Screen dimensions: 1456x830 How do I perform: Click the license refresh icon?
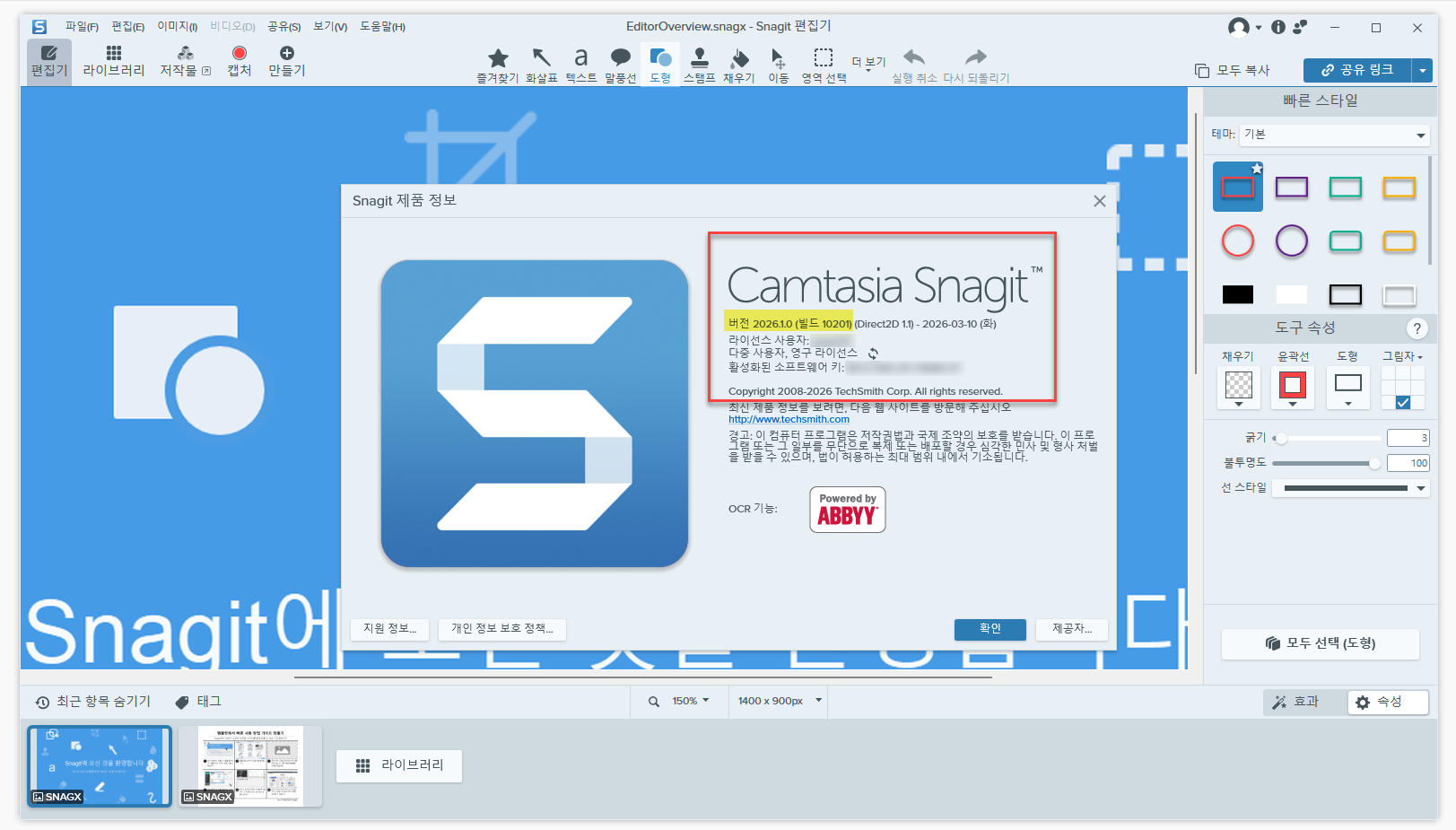873,354
